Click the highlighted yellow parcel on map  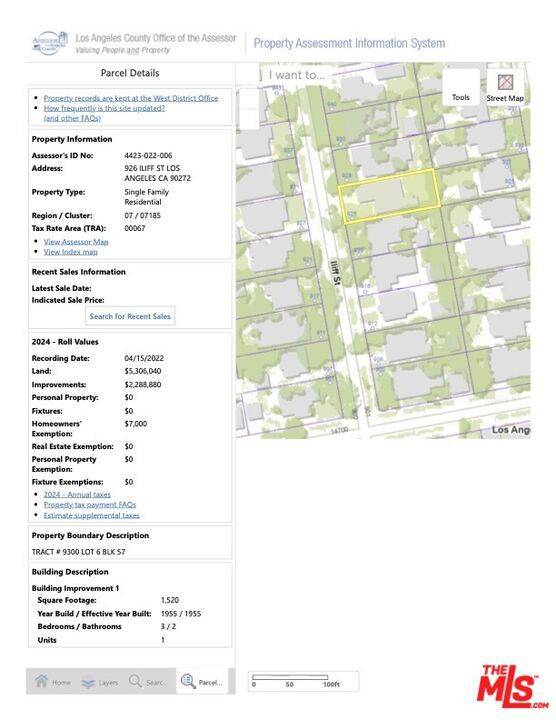[390, 197]
